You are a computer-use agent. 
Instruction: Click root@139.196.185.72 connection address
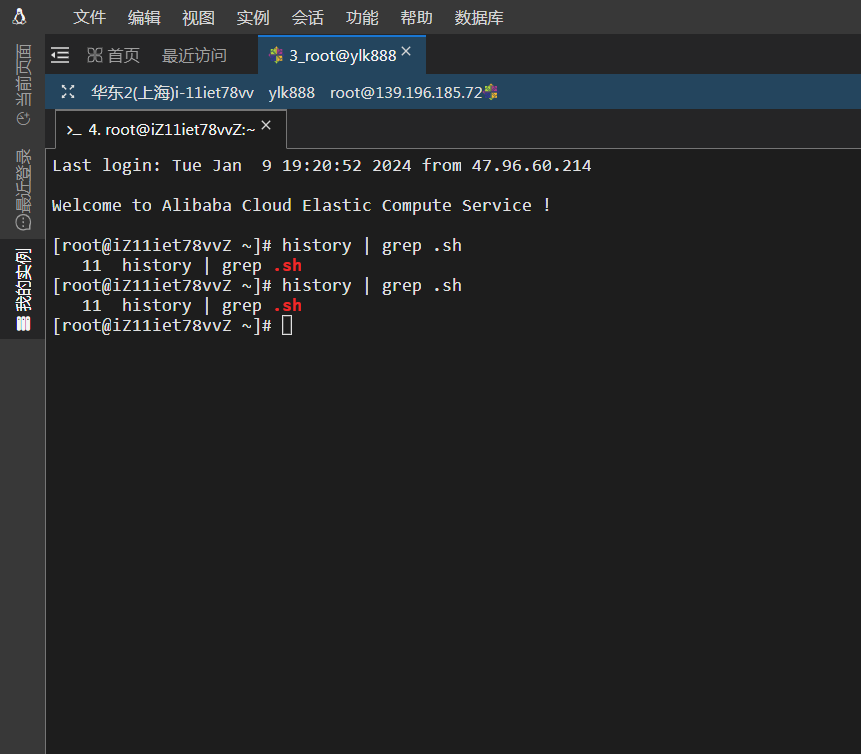(x=406, y=92)
